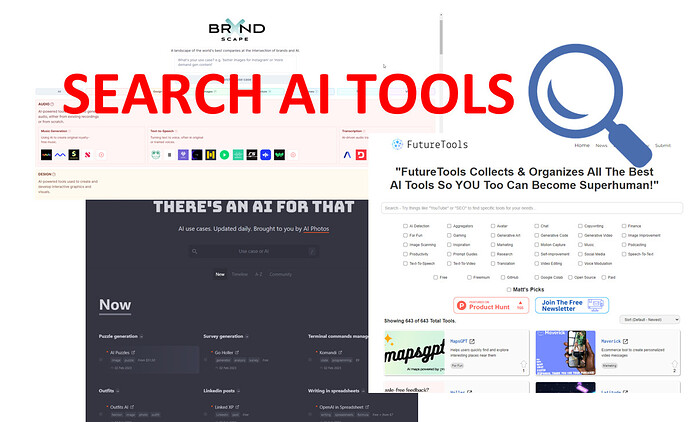The image size is (690, 422).
Task: Open the teal square Text-to-Speech icon
Action: (238, 155)
